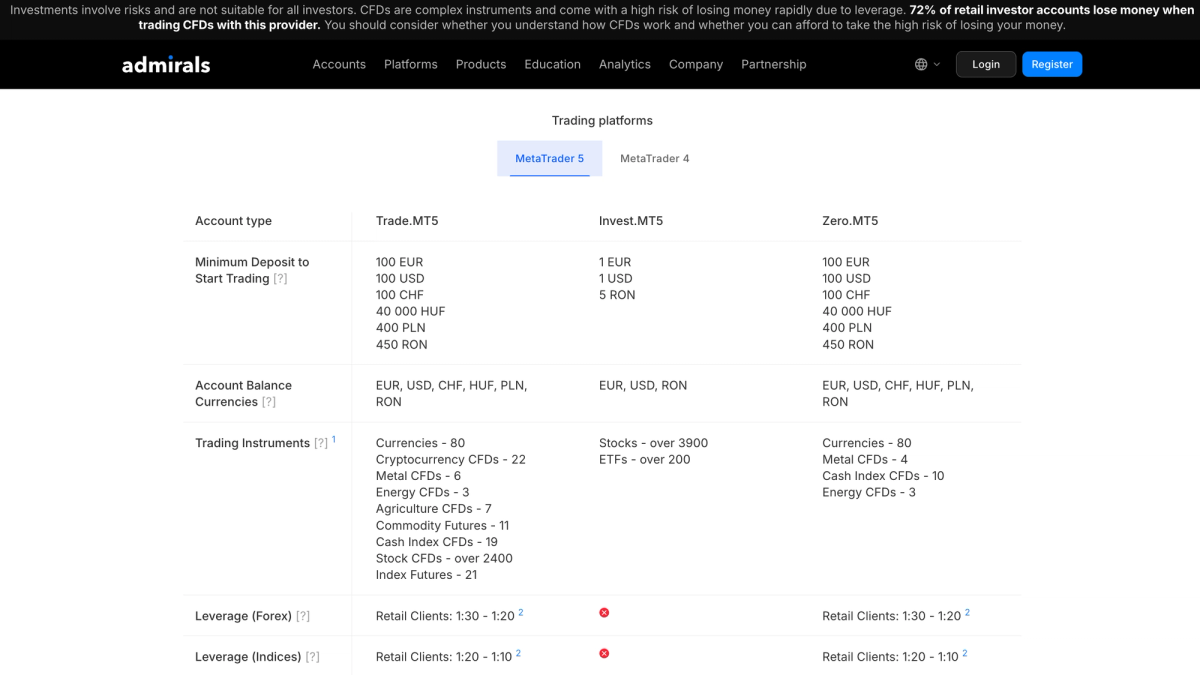Open footnote 2 in Zero.MT5 Indices leverage

[964, 653]
